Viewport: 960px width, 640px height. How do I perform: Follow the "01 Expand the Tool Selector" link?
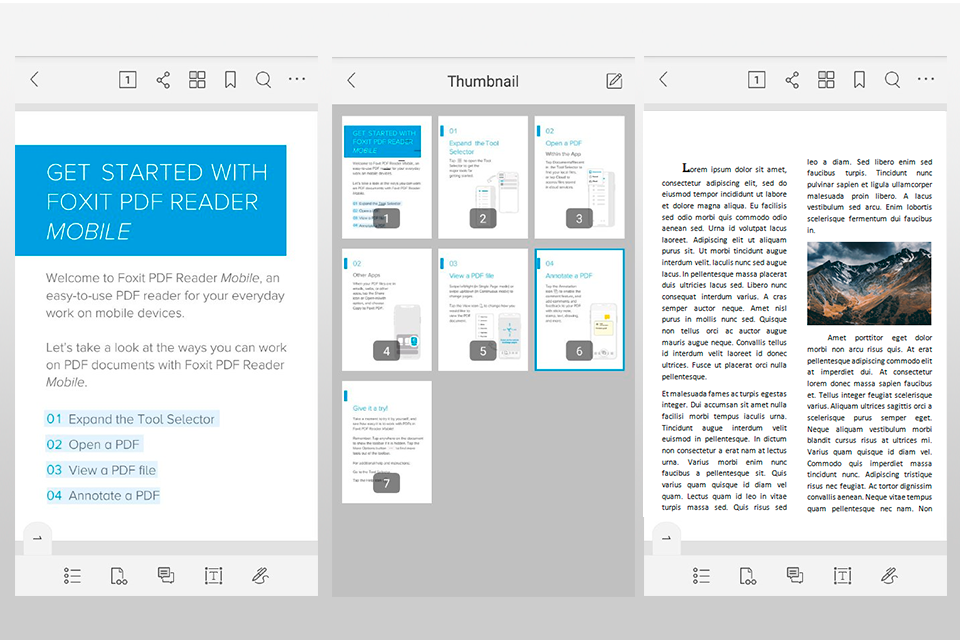130,419
